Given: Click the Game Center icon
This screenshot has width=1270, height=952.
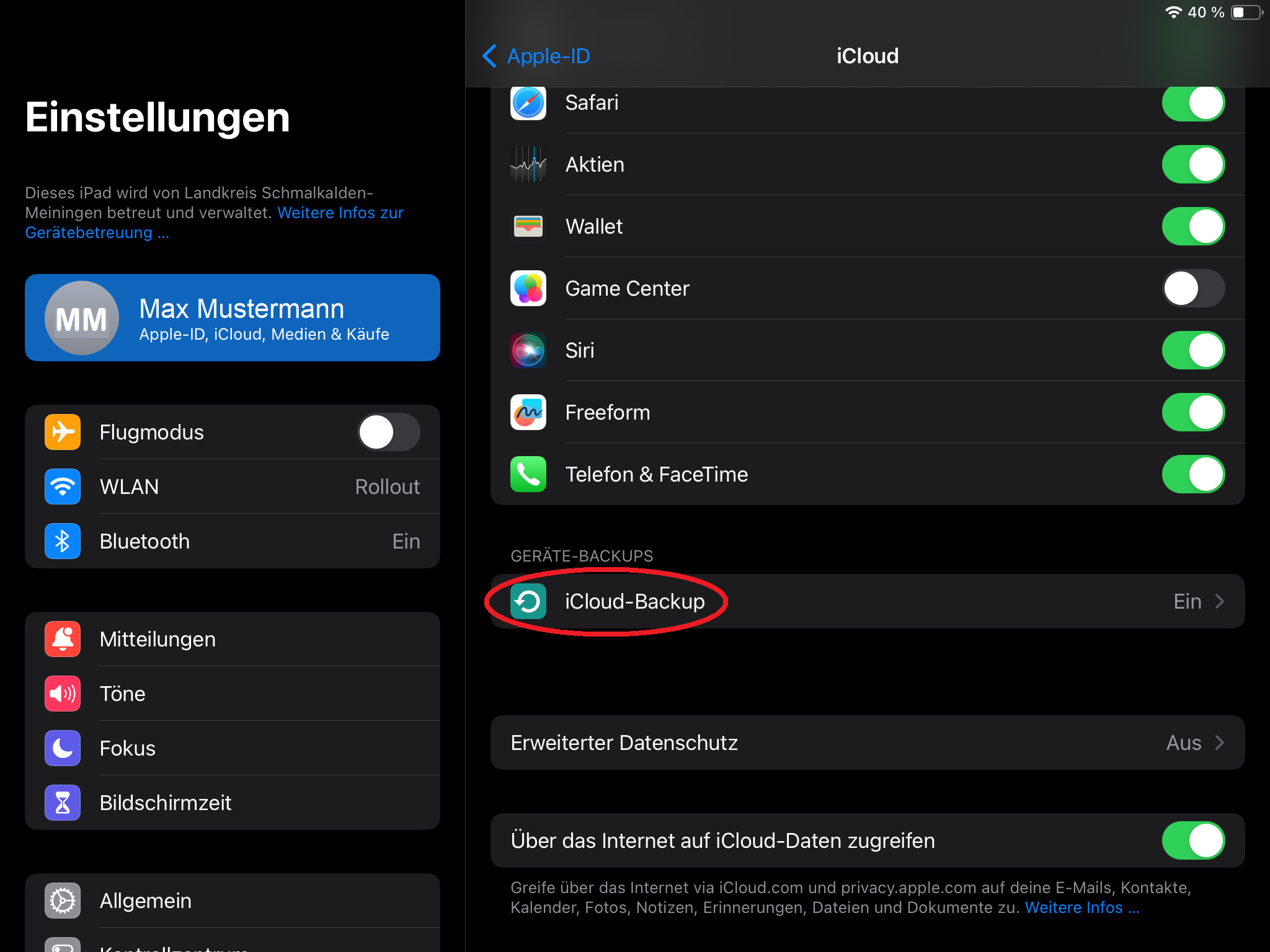Looking at the screenshot, I should (528, 288).
